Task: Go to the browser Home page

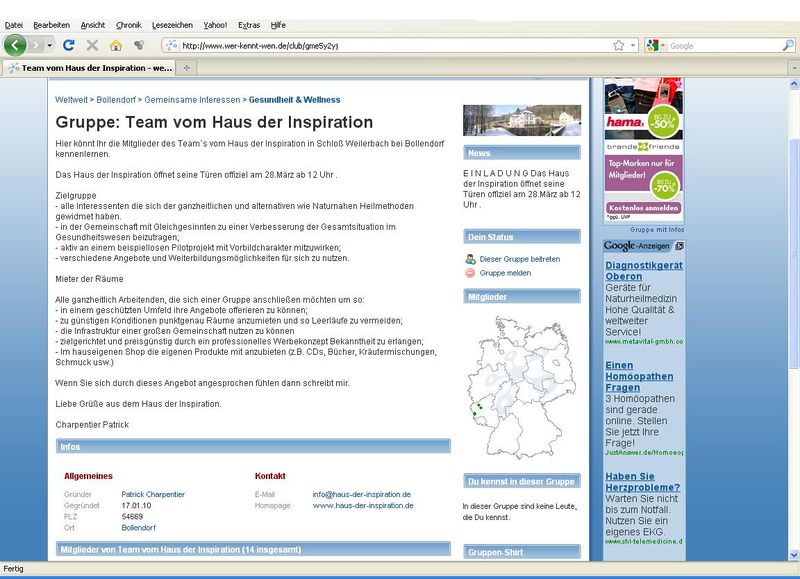Action: point(116,45)
